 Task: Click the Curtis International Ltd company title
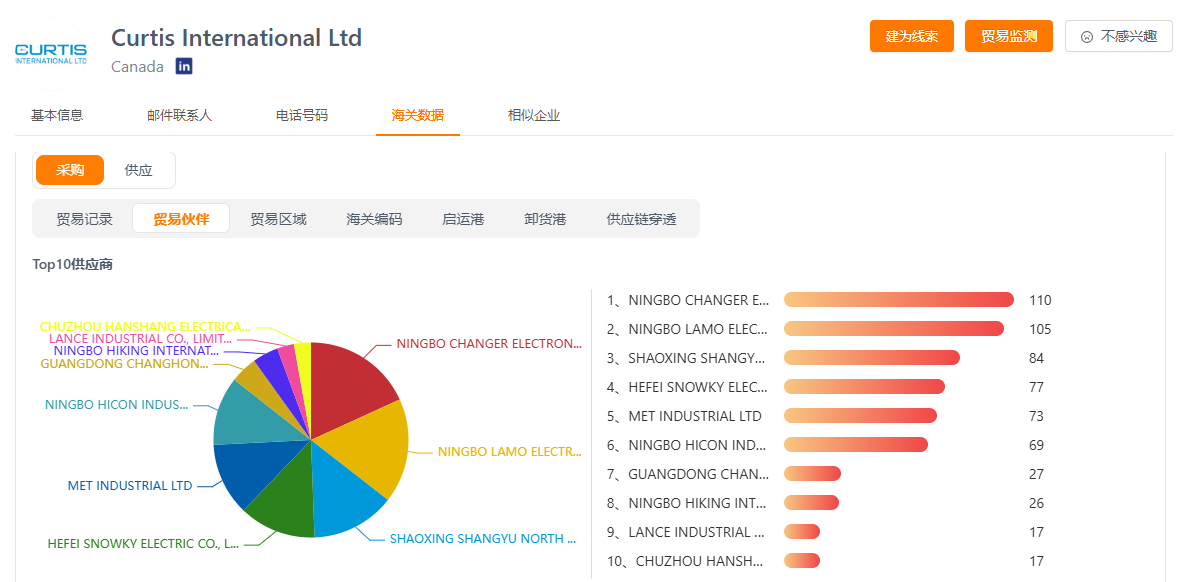[x=237, y=38]
